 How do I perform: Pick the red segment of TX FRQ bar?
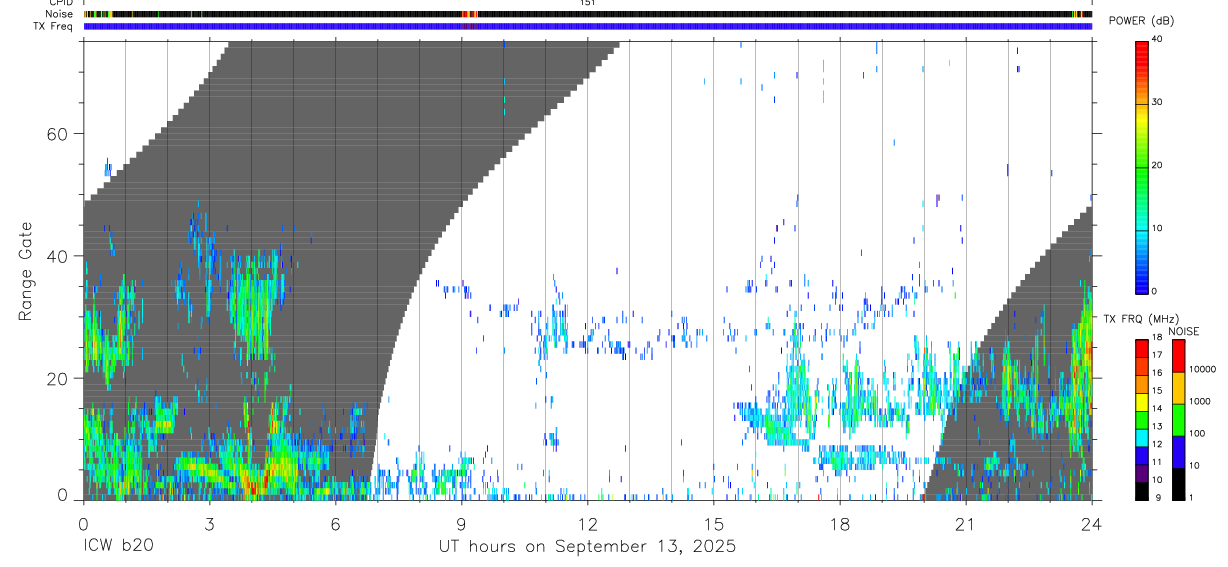pyautogui.click(x=1141, y=348)
